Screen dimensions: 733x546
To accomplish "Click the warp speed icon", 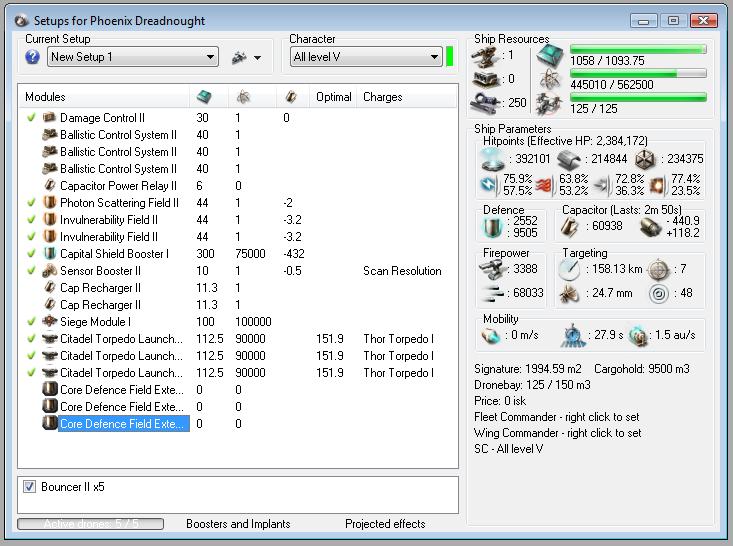I will [638, 336].
